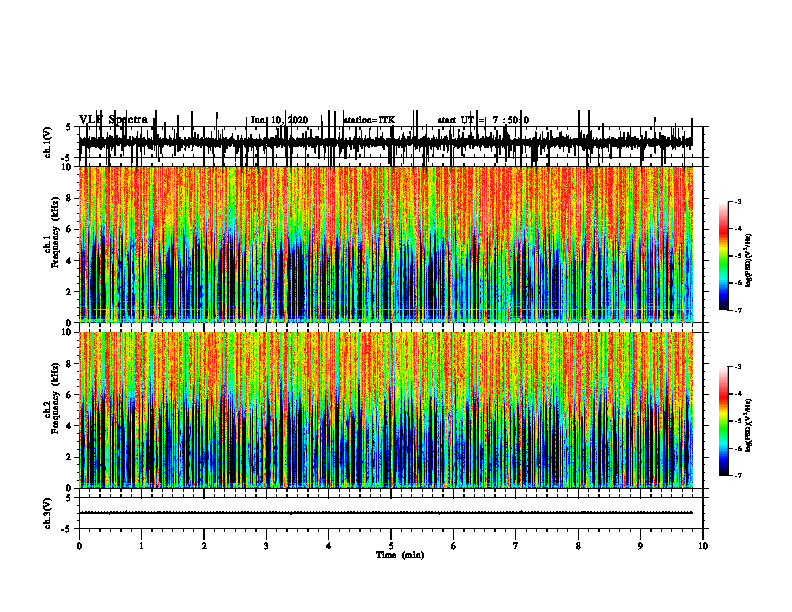The image size is (792, 612).
Task: Click the '4' kHz tick of ch.1 spectrogram
Action: [70, 261]
